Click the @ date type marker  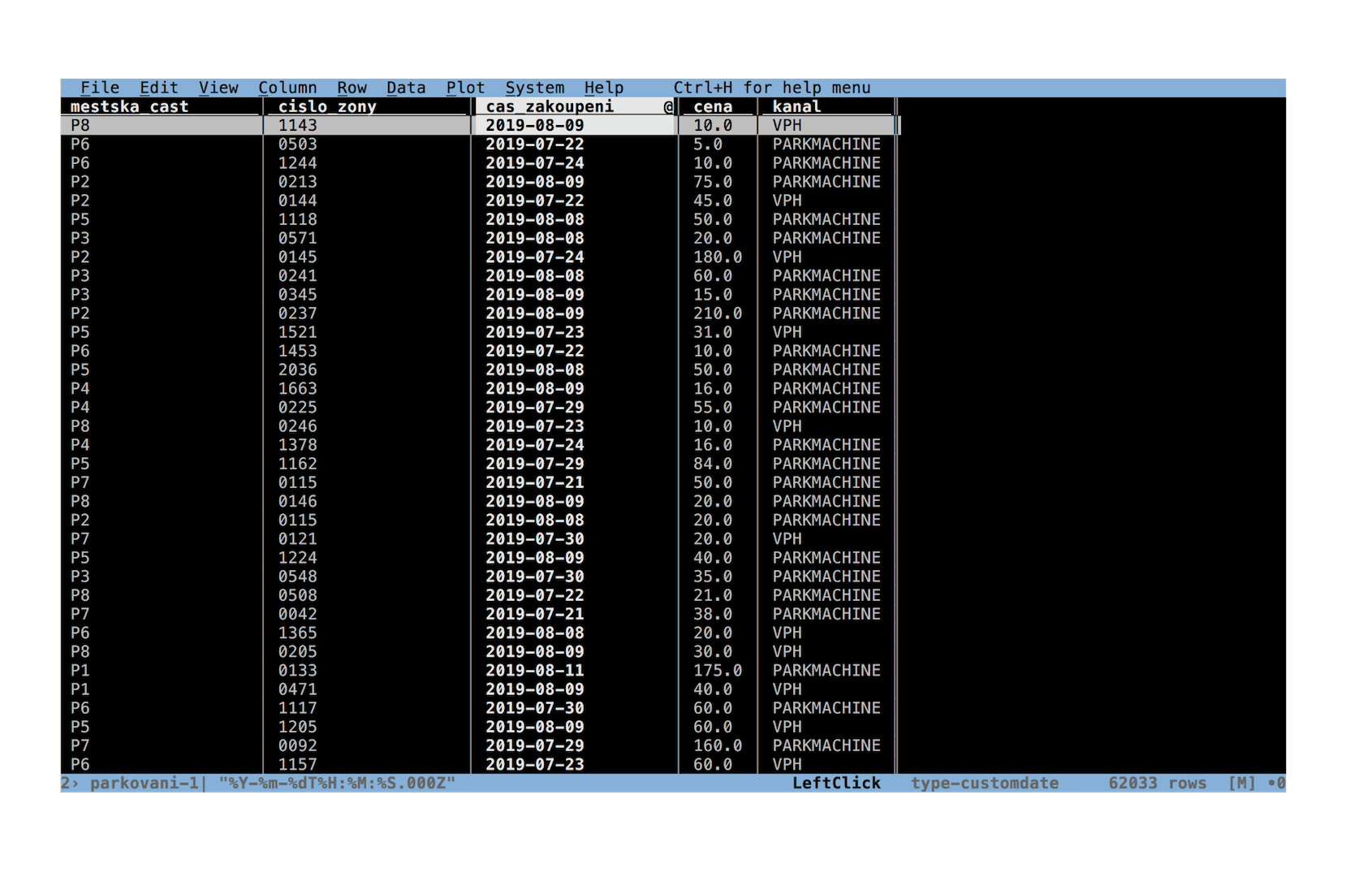pyautogui.click(x=668, y=106)
